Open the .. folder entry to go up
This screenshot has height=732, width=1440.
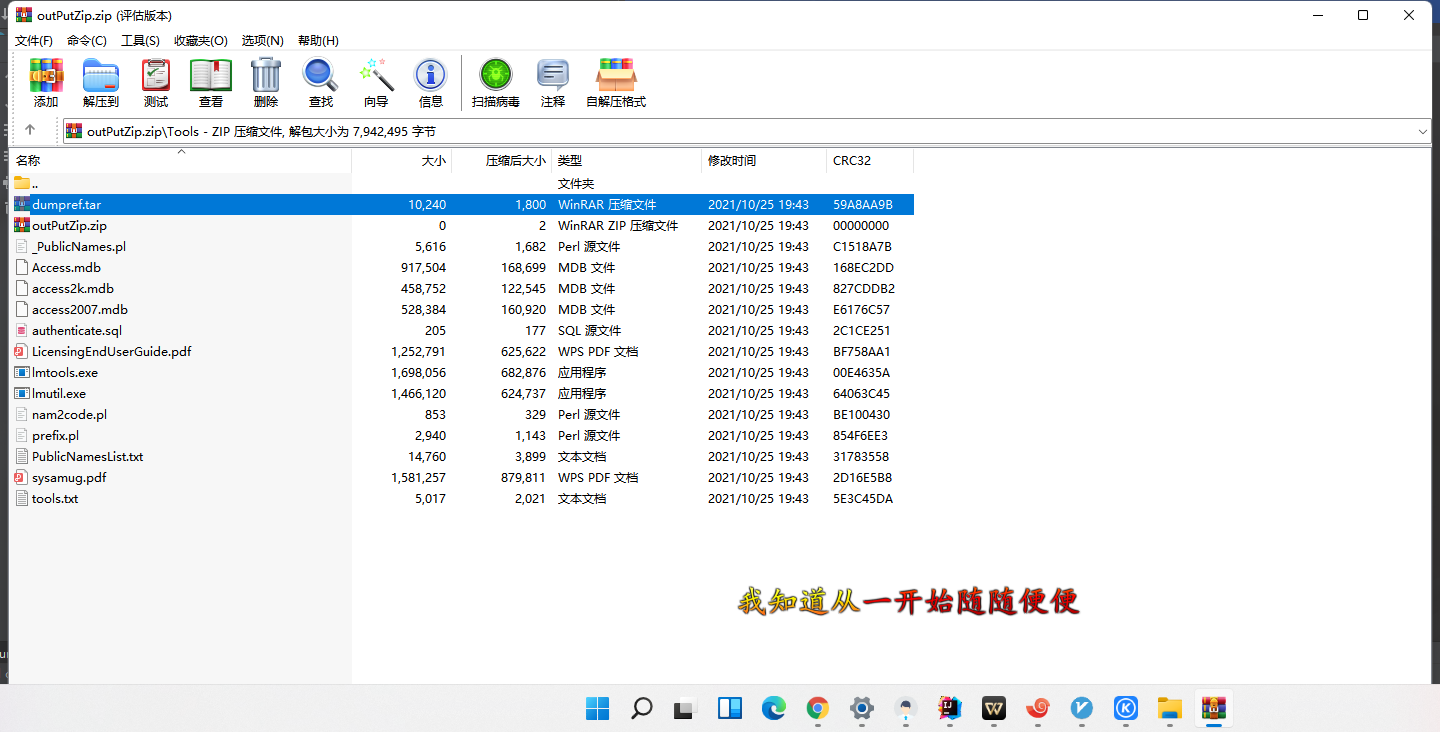(x=33, y=183)
